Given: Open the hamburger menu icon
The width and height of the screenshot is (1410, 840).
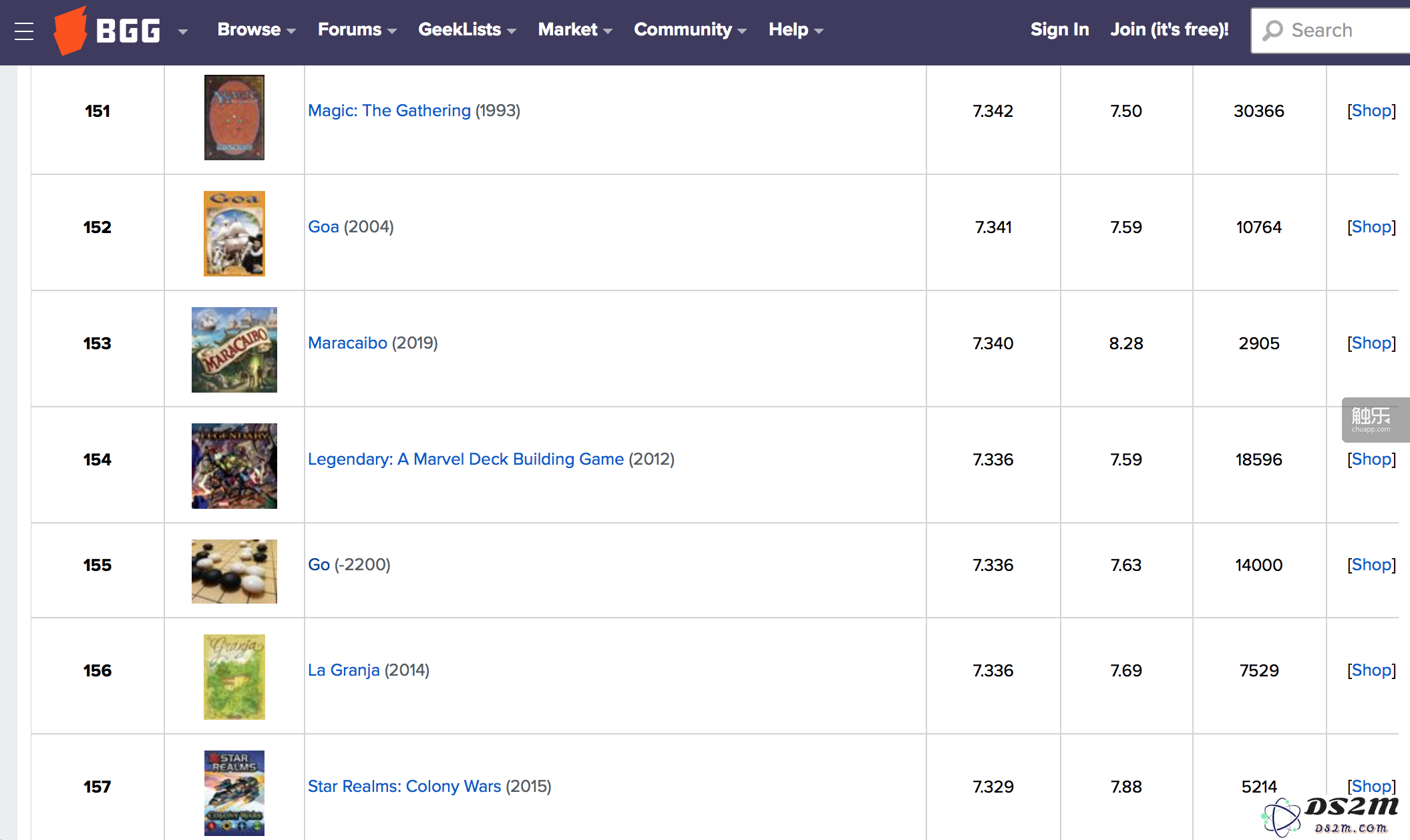Looking at the screenshot, I should tap(24, 31).
